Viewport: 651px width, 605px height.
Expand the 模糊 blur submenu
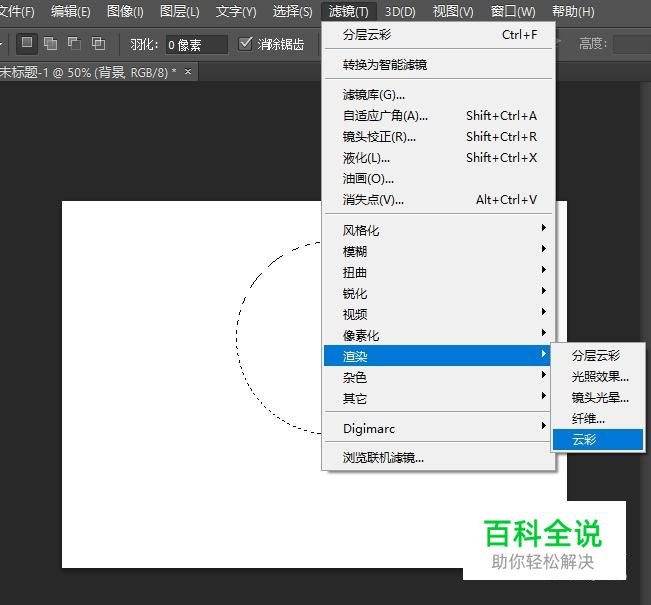click(438, 251)
